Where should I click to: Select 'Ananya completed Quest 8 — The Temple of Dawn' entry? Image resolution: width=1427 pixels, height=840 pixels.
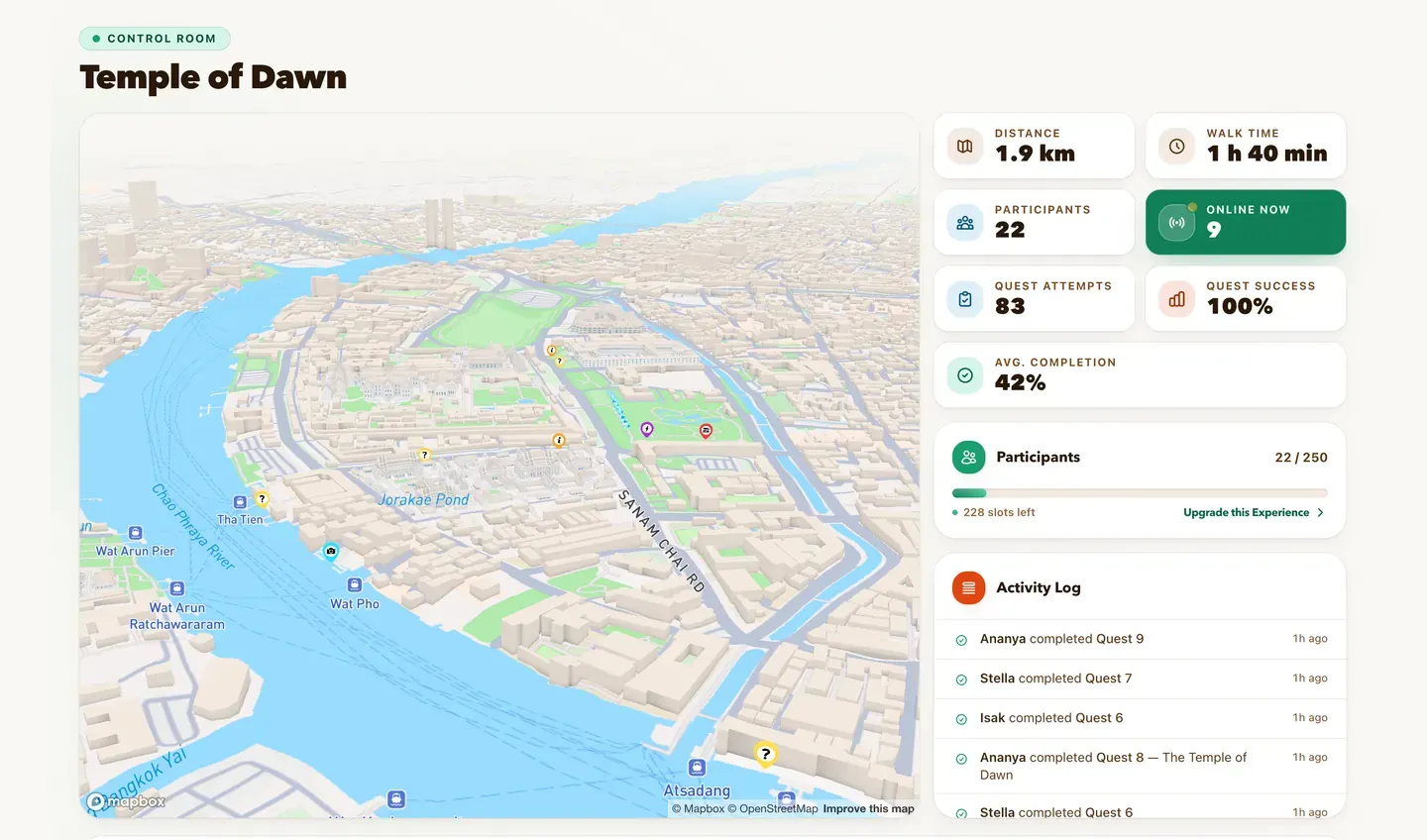(1140, 766)
